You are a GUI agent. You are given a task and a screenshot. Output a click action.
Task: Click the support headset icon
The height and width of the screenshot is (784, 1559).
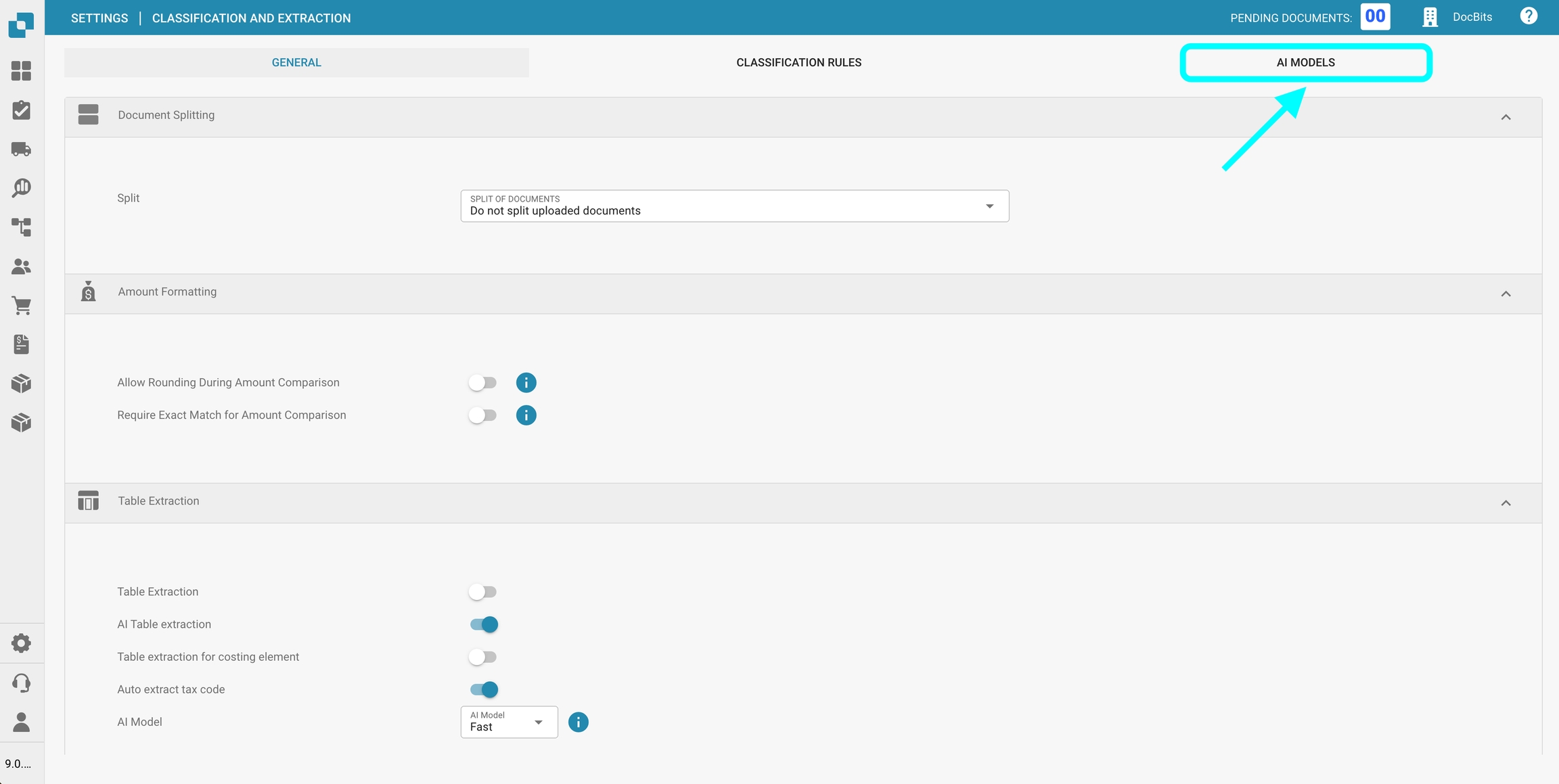coord(21,683)
